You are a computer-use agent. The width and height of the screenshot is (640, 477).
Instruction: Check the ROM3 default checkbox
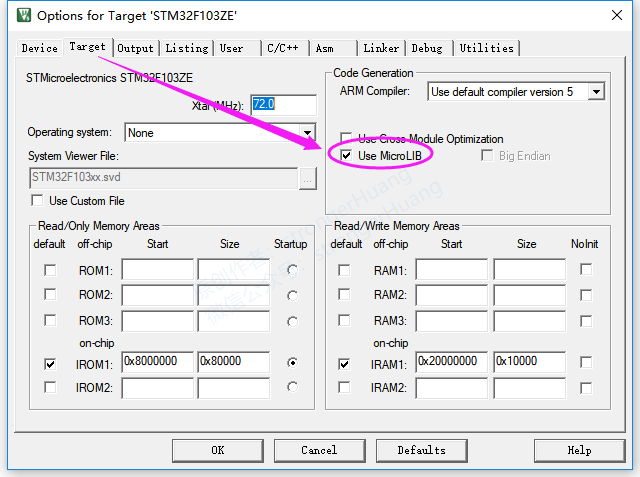(x=50, y=320)
